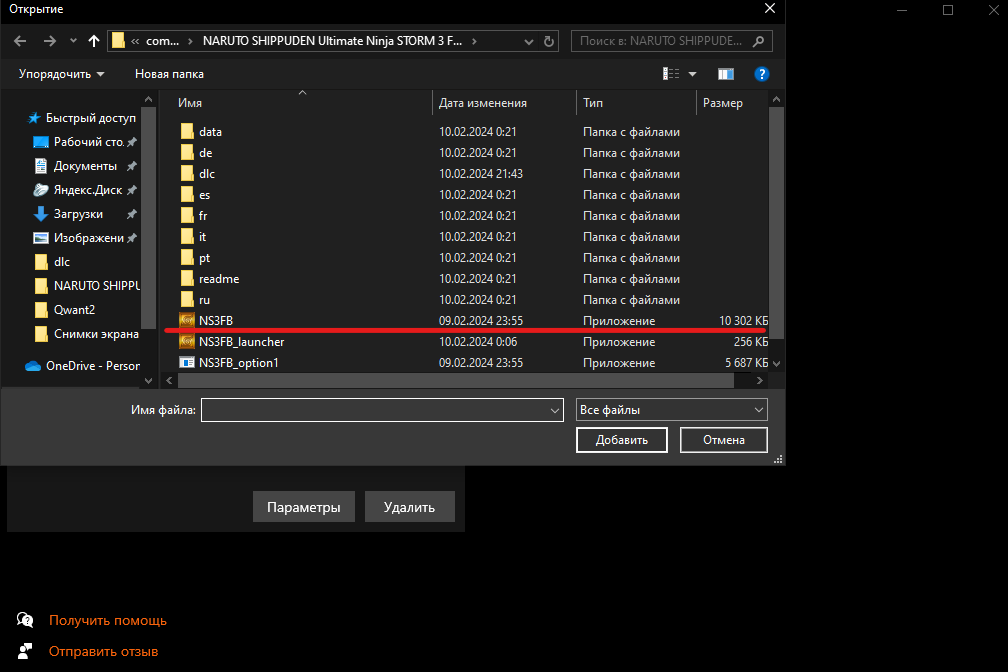
Task: Toggle the preview pane icon
Action: click(x=726, y=74)
